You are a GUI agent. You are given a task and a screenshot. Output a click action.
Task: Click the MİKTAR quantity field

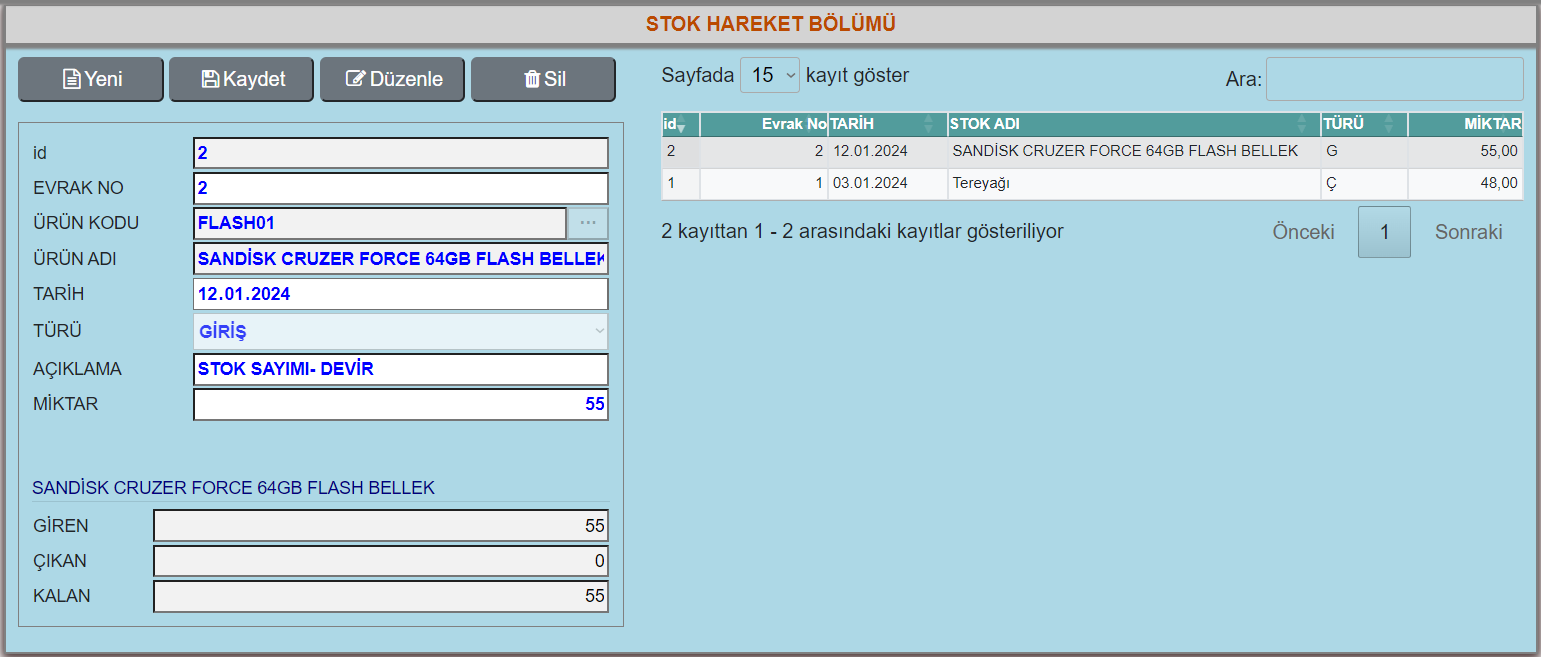[x=400, y=405]
